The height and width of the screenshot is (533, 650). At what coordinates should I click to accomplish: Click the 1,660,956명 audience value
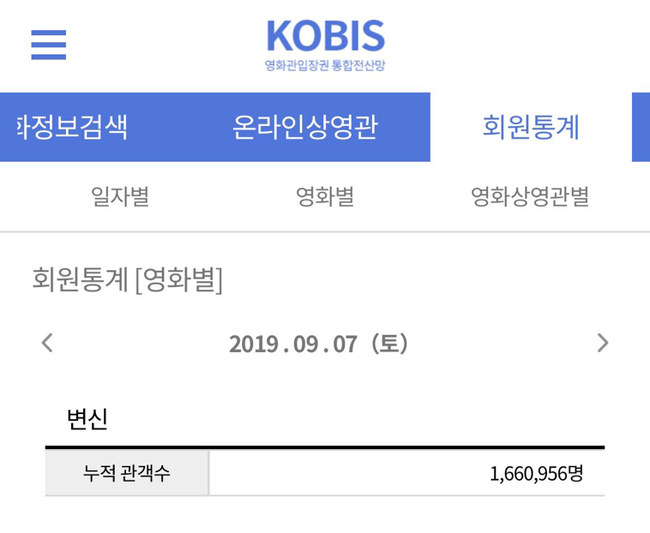coord(536,473)
